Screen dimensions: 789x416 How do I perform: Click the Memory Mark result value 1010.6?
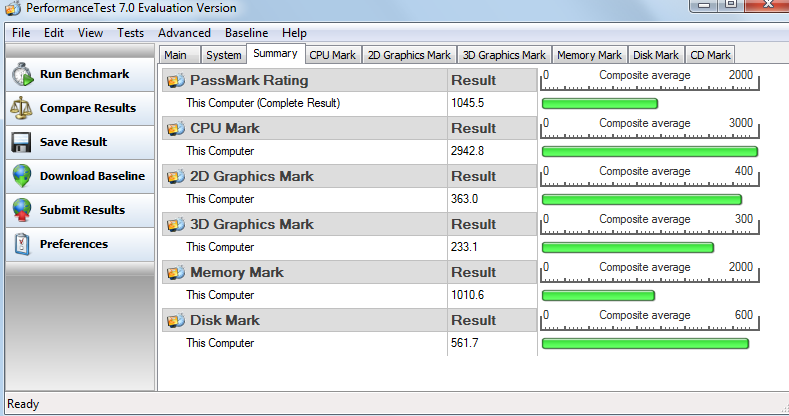click(467, 295)
